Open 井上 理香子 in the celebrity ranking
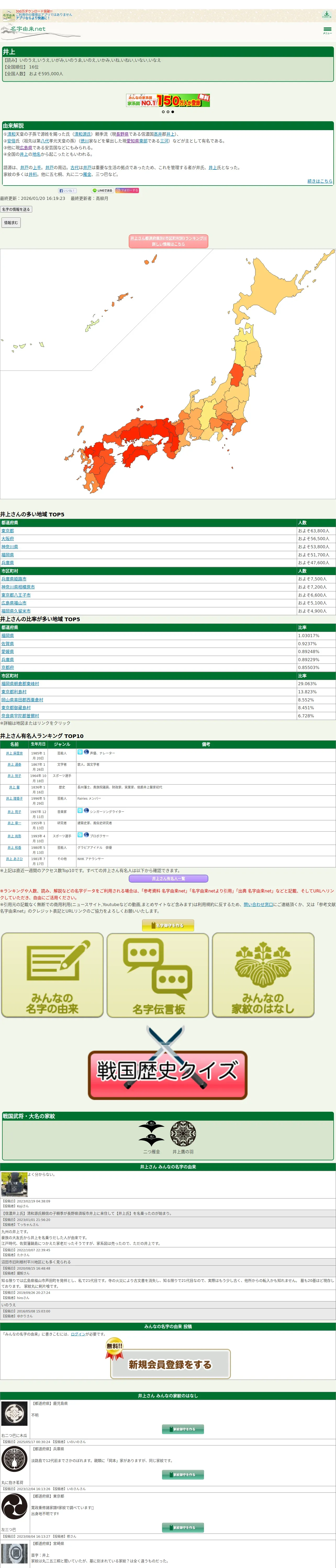The image size is (336, 1568). point(14,799)
